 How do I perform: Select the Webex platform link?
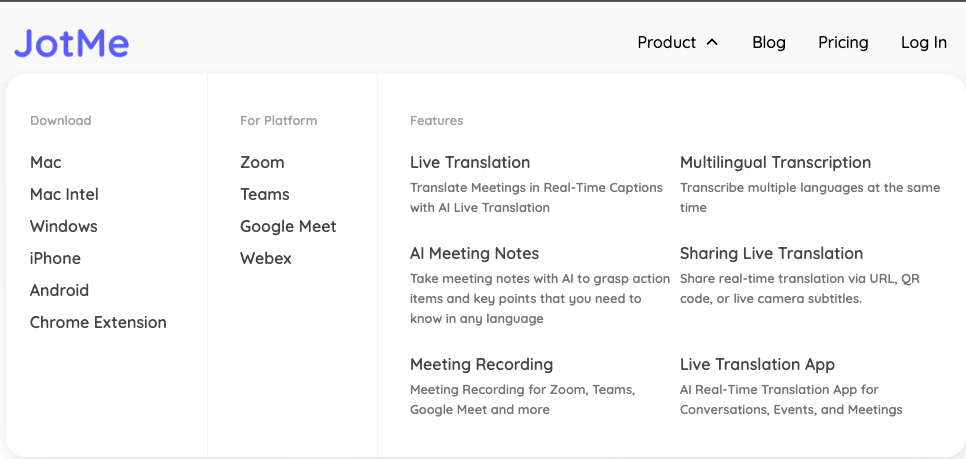click(x=266, y=258)
